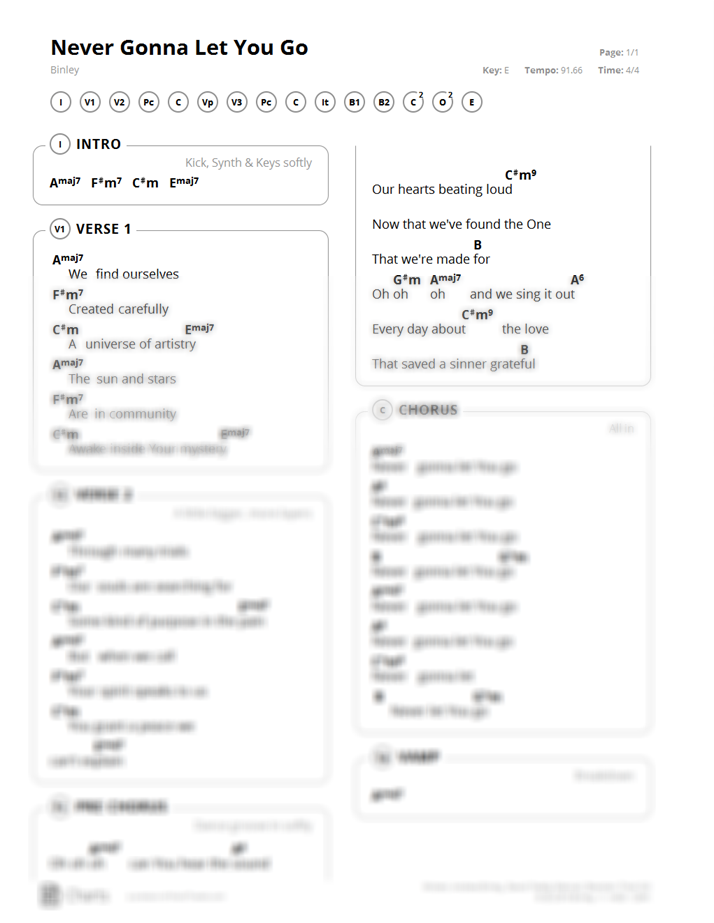Click the G#m chord above Oh oh
Viewport: 714px width, 923px height.
407,280
